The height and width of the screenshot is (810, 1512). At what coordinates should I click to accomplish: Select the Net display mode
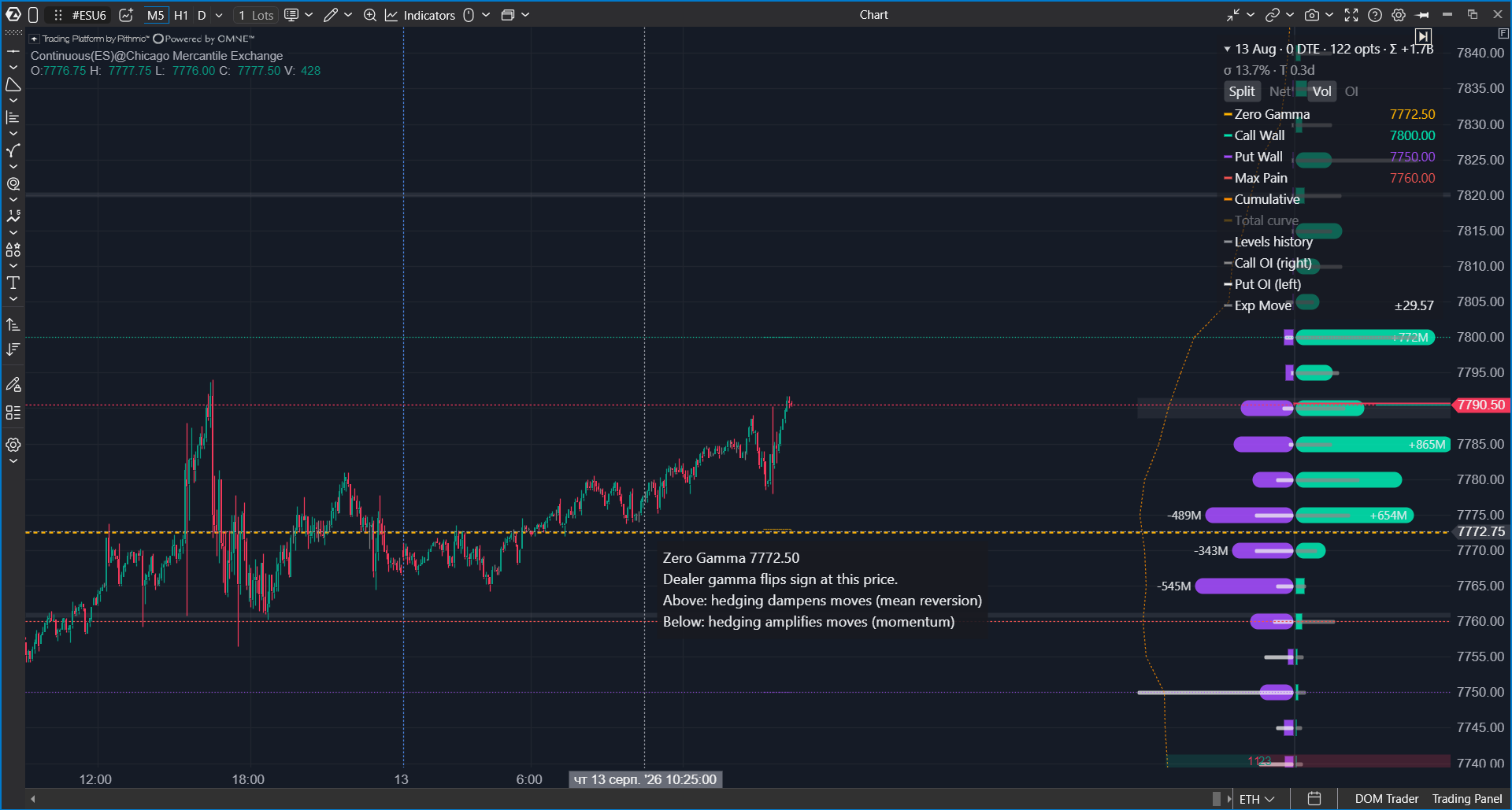[x=1280, y=91]
